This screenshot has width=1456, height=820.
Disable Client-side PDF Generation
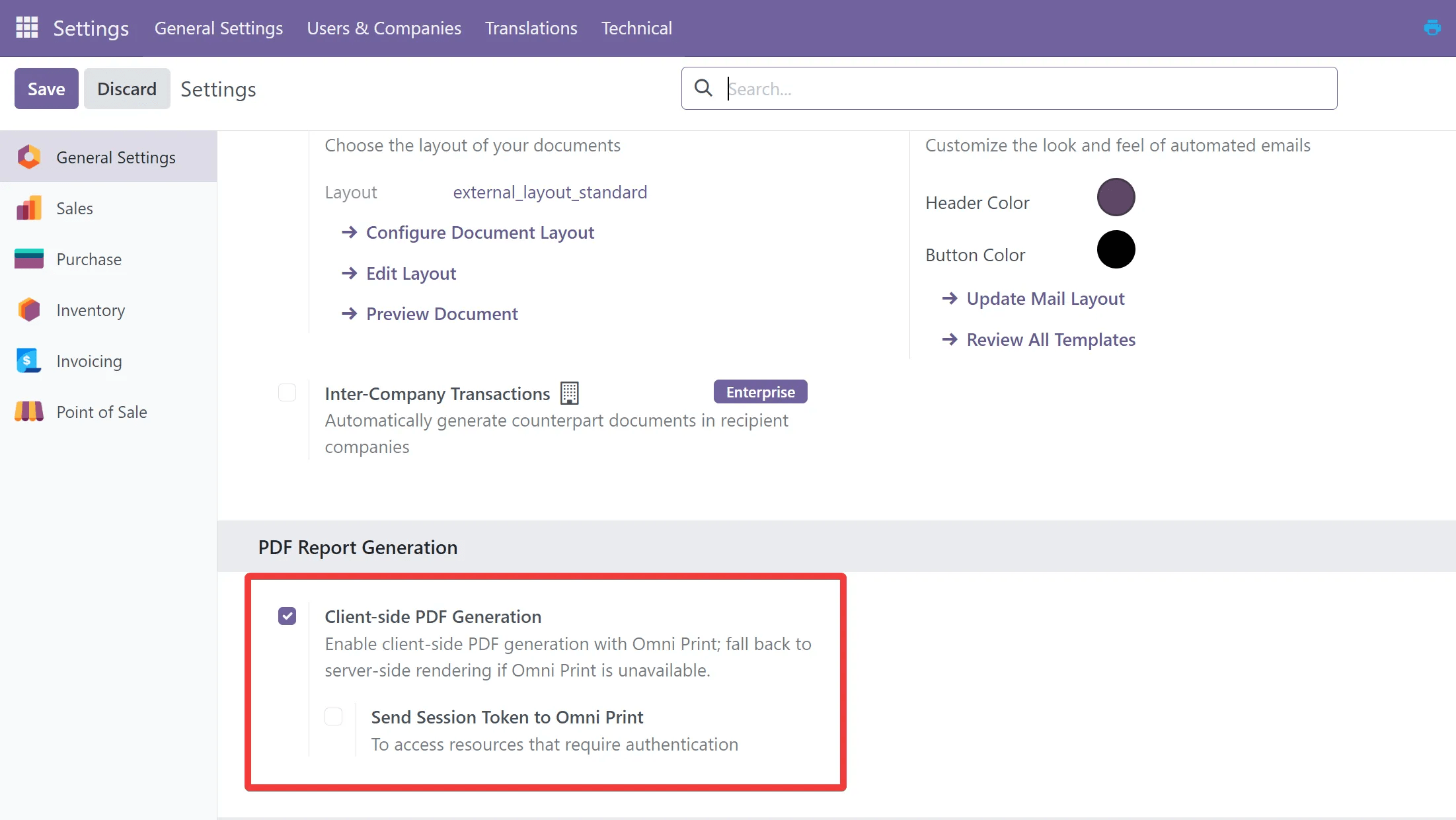point(287,616)
